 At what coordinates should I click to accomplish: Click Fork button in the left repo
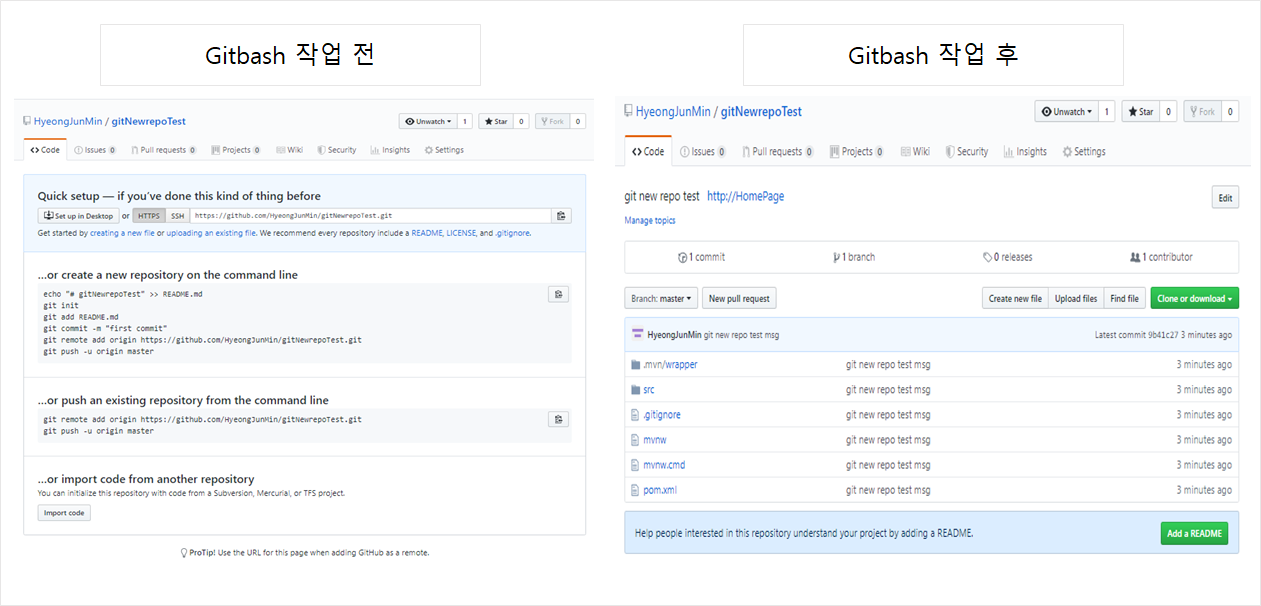tap(551, 121)
